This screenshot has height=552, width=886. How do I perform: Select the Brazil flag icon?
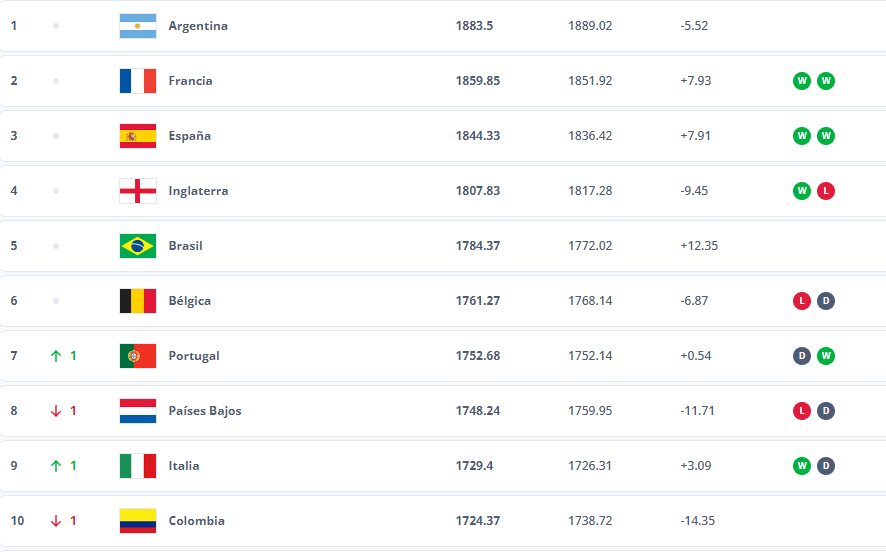[x=138, y=246]
